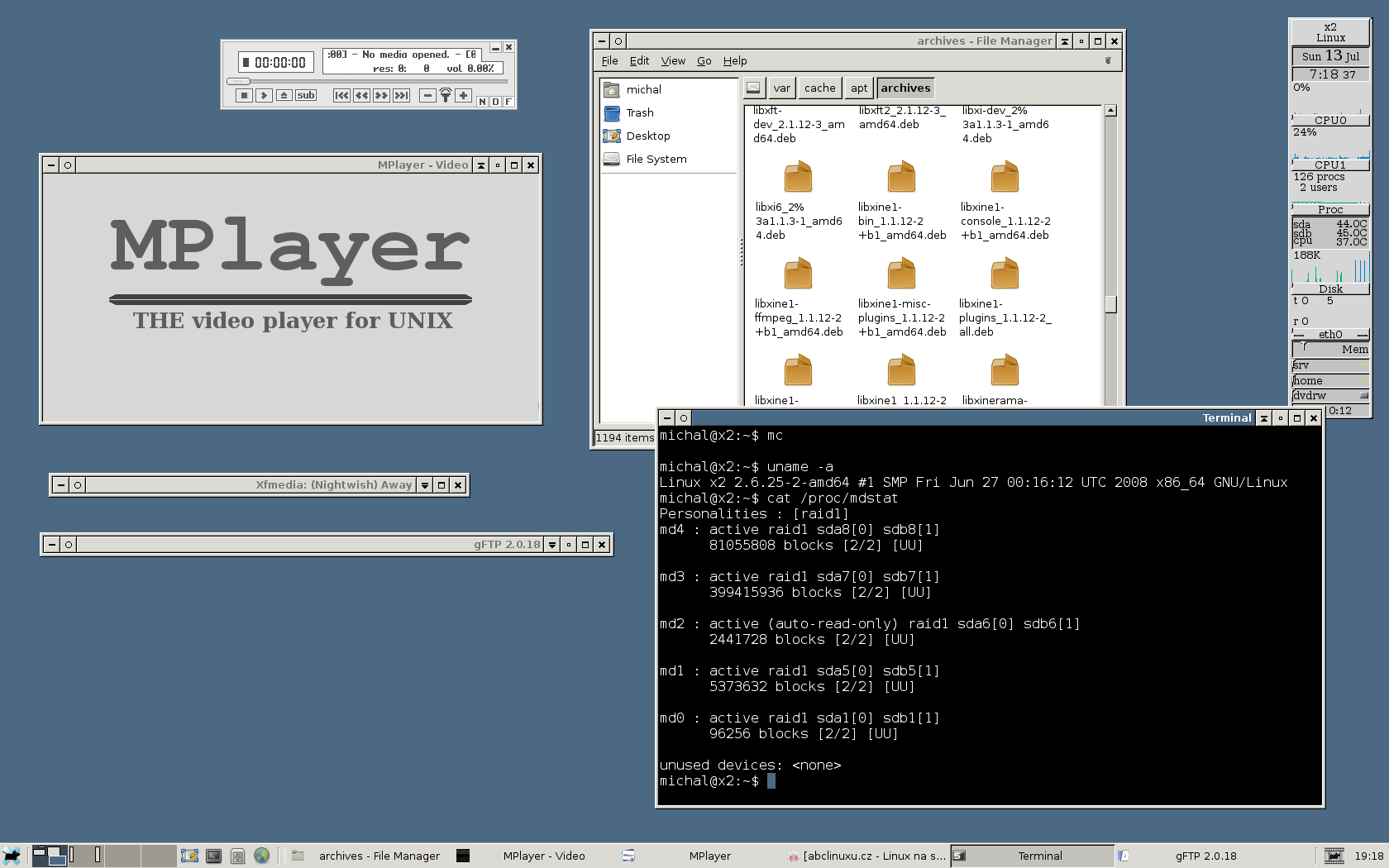The width and height of the screenshot is (1389, 868).
Task: Open michal home folder in sidebar
Action: pos(668,89)
